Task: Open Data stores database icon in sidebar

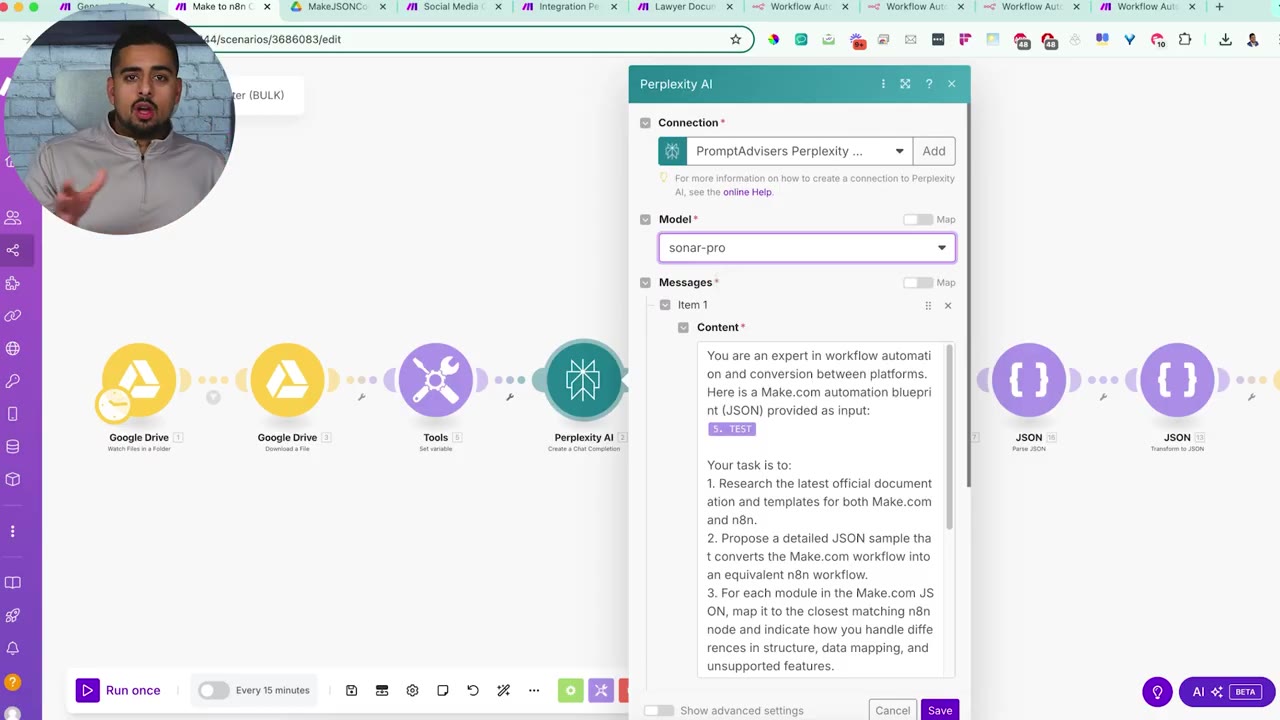Action: click(13, 447)
